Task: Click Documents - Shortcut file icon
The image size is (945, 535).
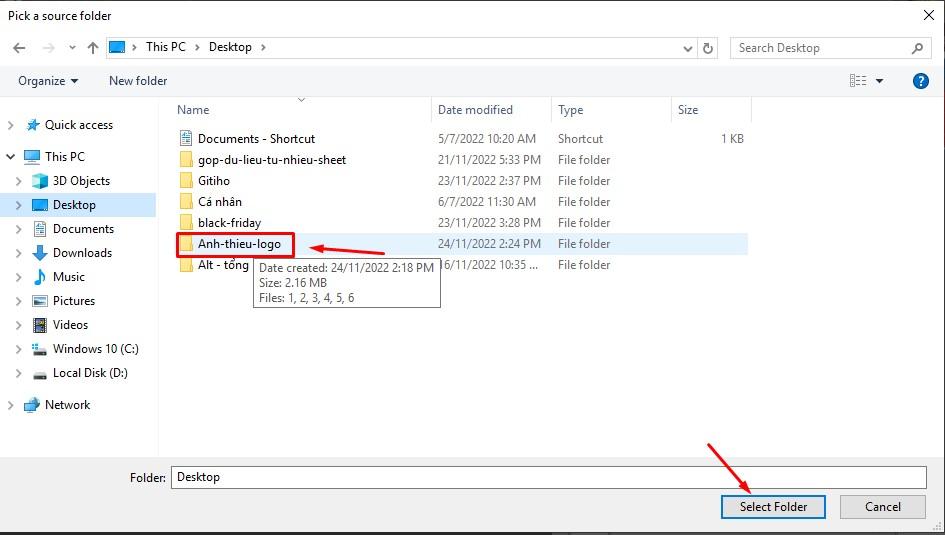Action: [186, 138]
